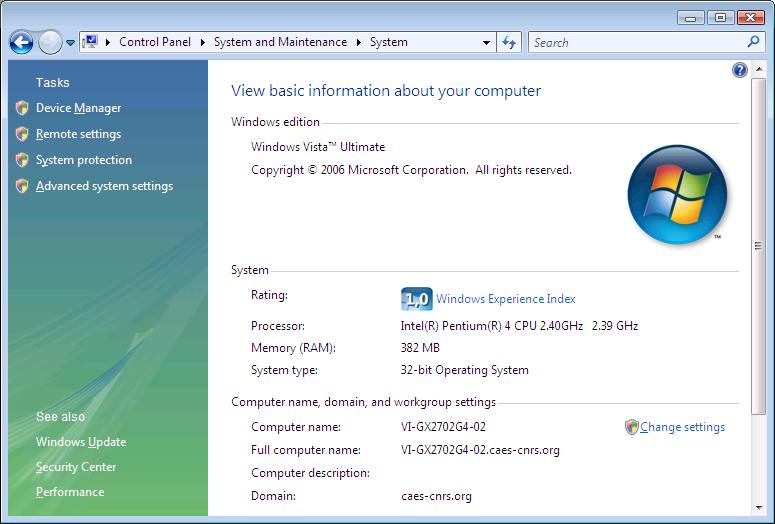The image size is (775, 524).
Task: Open Performance under See also
Action: click(x=70, y=492)
